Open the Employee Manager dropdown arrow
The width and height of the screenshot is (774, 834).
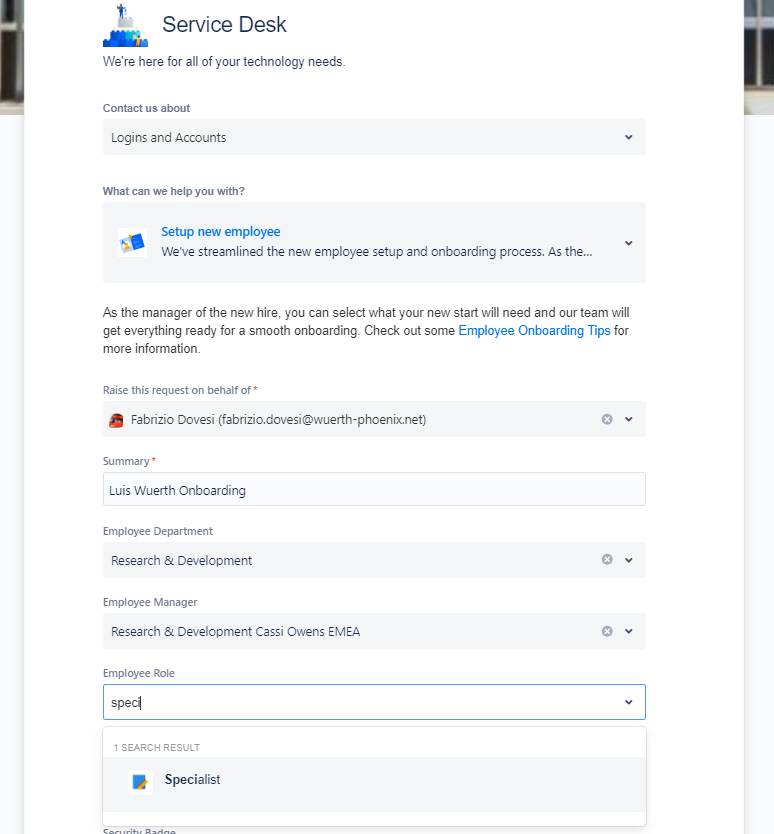tap(629, 631)
